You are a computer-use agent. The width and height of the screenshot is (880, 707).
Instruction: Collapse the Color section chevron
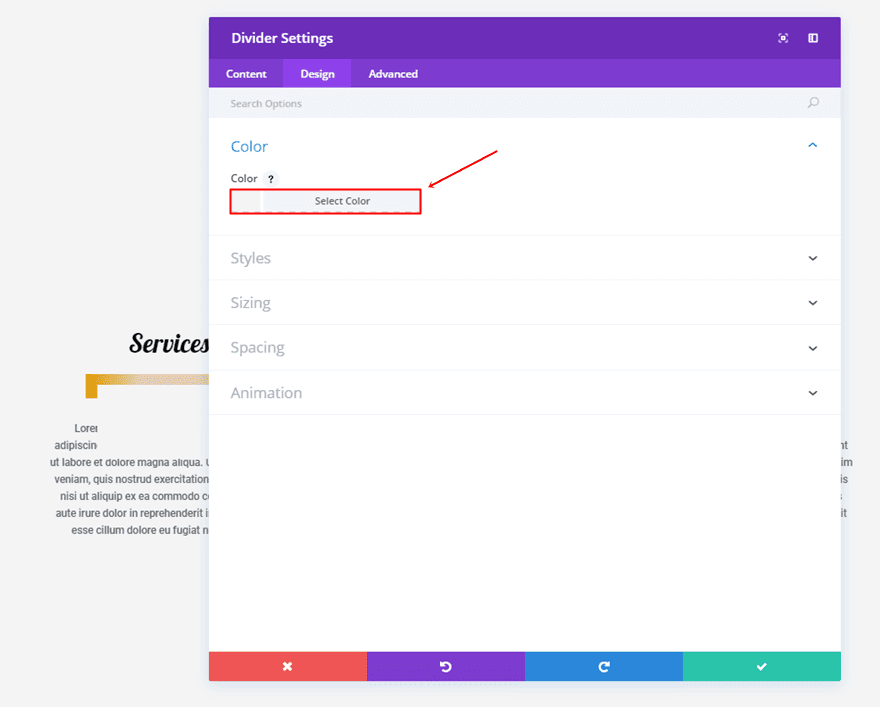coord(812,146)
